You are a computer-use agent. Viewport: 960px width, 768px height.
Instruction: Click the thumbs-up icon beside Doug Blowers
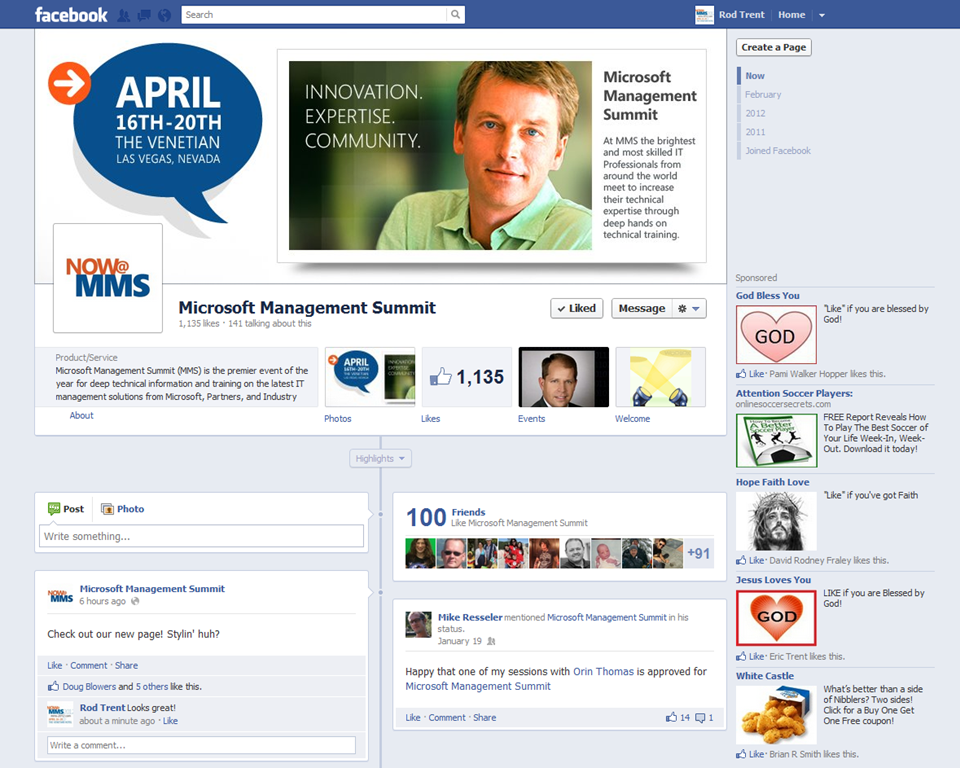(53, 686)
